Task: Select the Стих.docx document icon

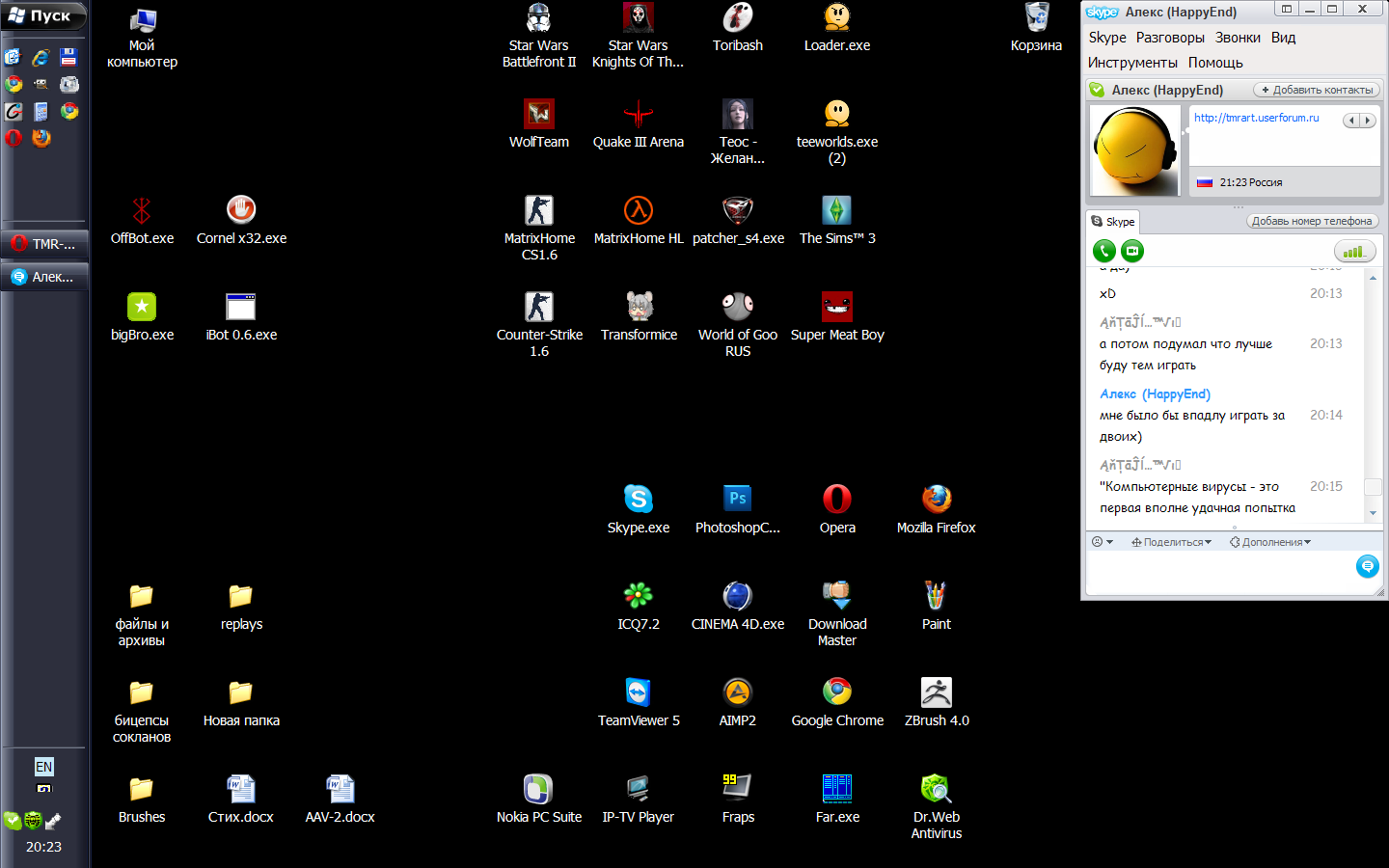Action: 241,800
